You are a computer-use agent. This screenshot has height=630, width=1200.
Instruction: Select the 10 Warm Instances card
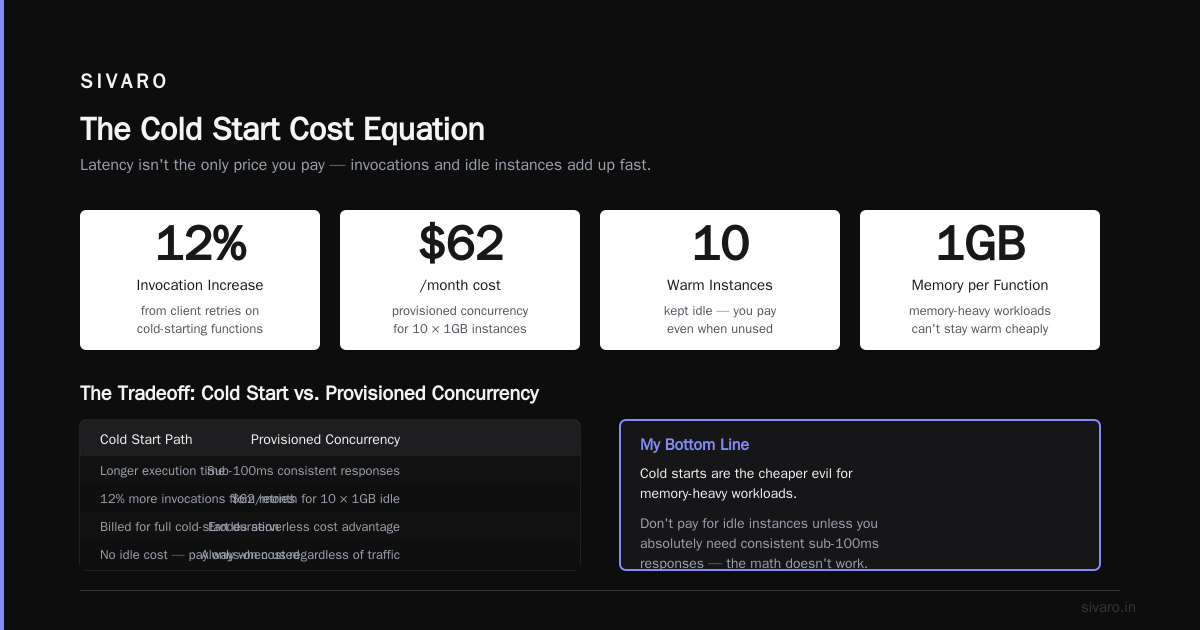pyautogui.click(x=720, y=280)
